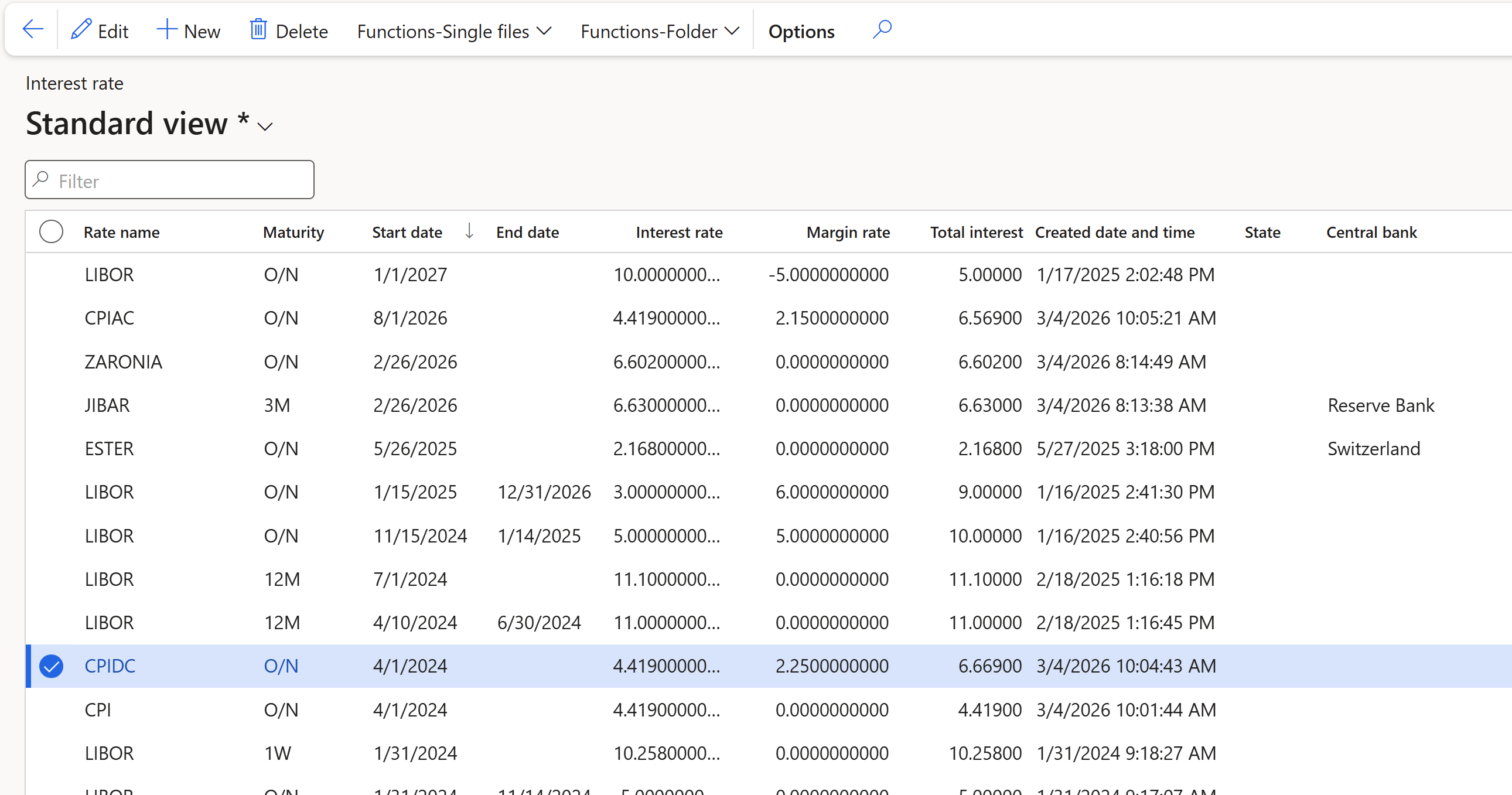Open the ZARONIA rate name link
The width and height of the screenshot is (1512, 795).
coord(123,361)
